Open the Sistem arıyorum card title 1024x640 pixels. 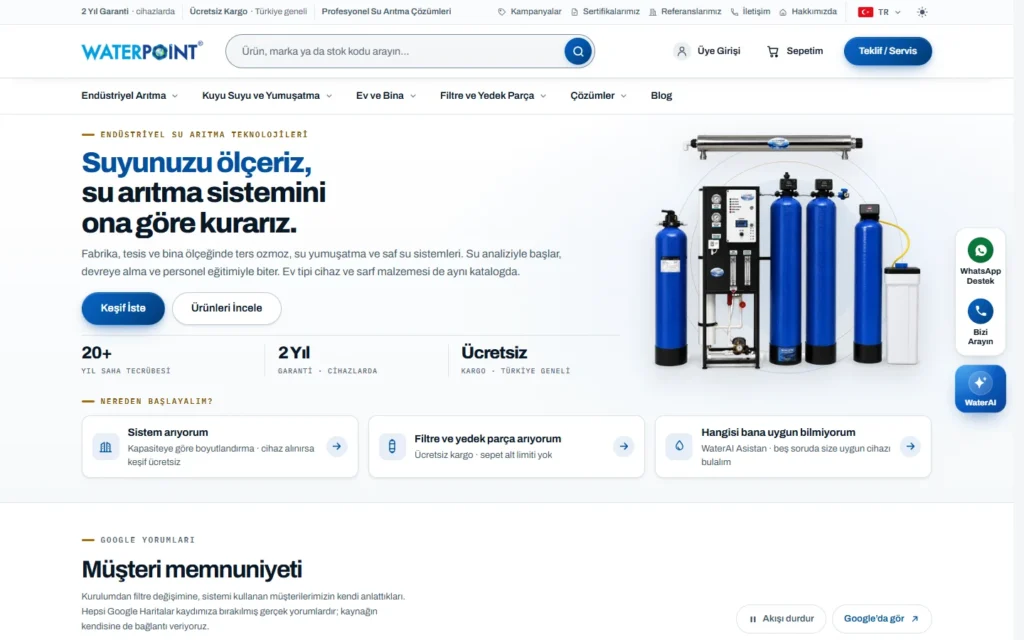point(168,432)
